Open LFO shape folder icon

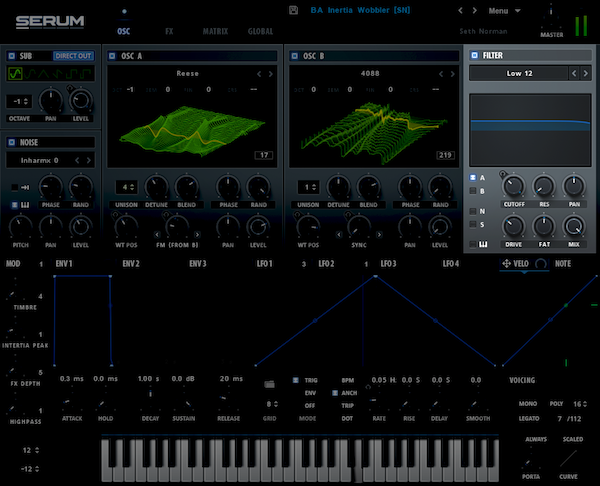(269, 384)
